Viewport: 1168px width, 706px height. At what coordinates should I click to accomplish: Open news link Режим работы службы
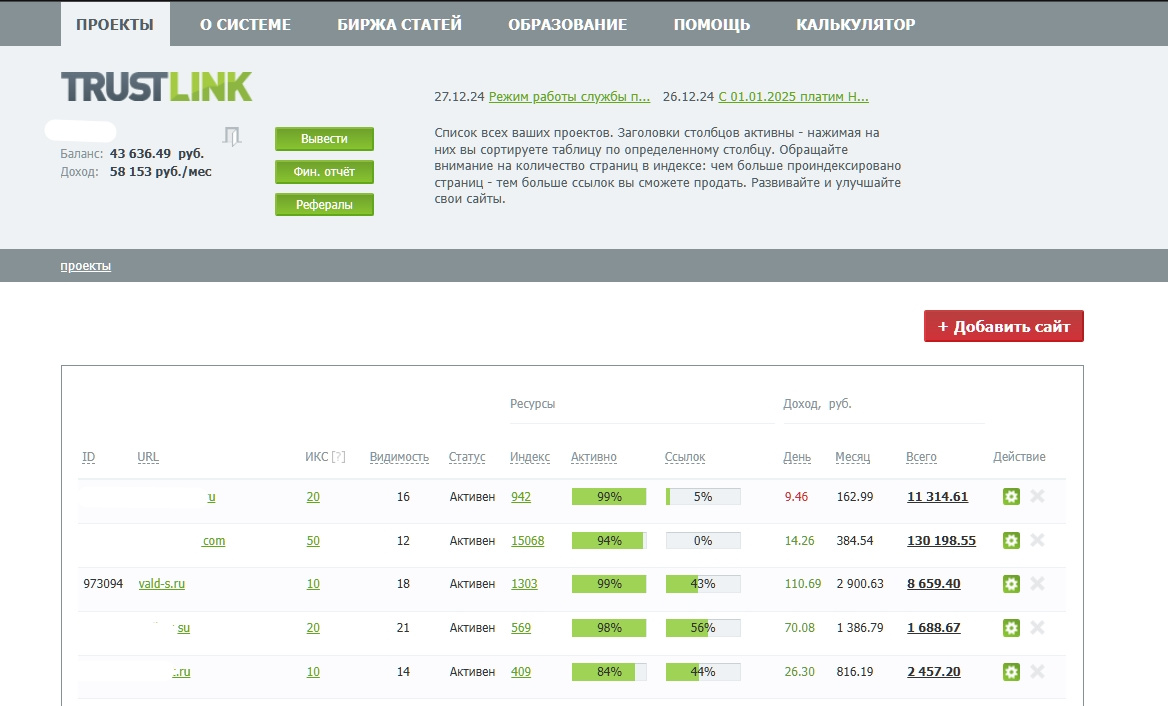(x=569, y=97)
